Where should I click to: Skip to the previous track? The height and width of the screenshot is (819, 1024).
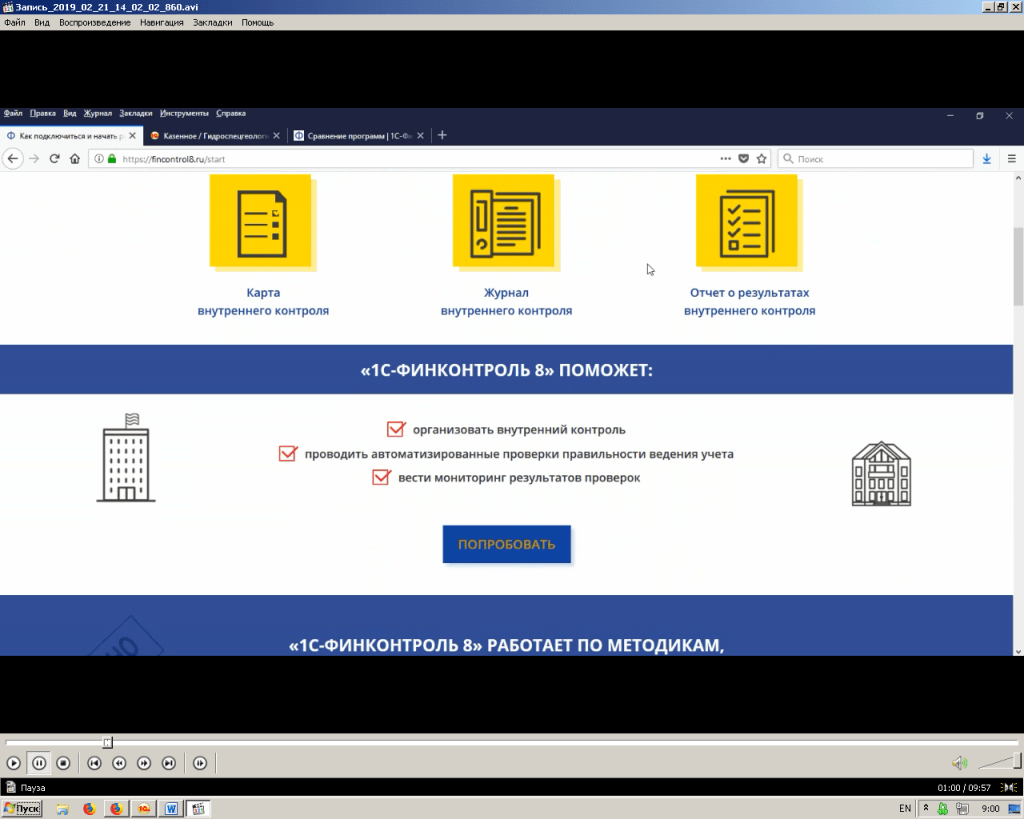94,763
